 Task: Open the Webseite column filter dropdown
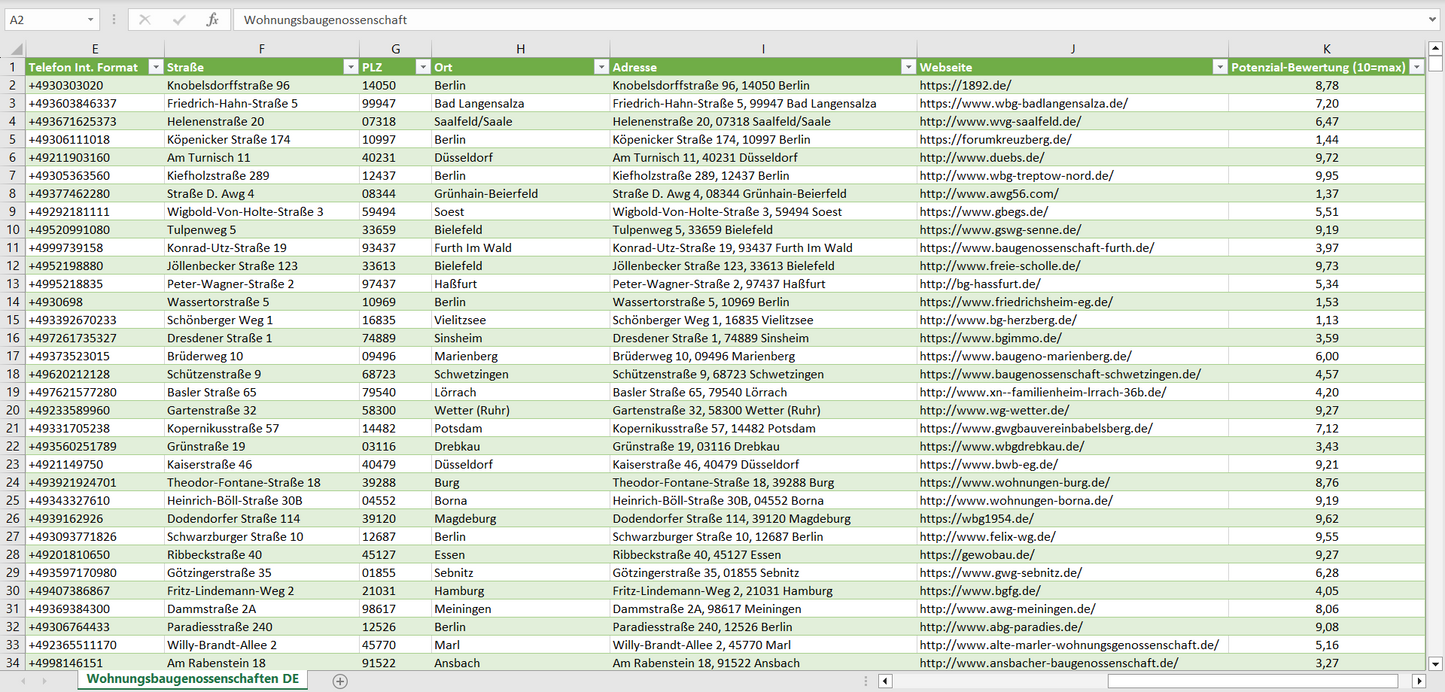point(1219,67)
